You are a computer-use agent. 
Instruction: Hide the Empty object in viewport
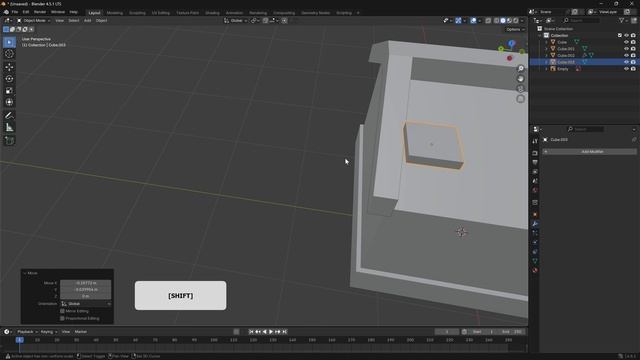[626, 69]
